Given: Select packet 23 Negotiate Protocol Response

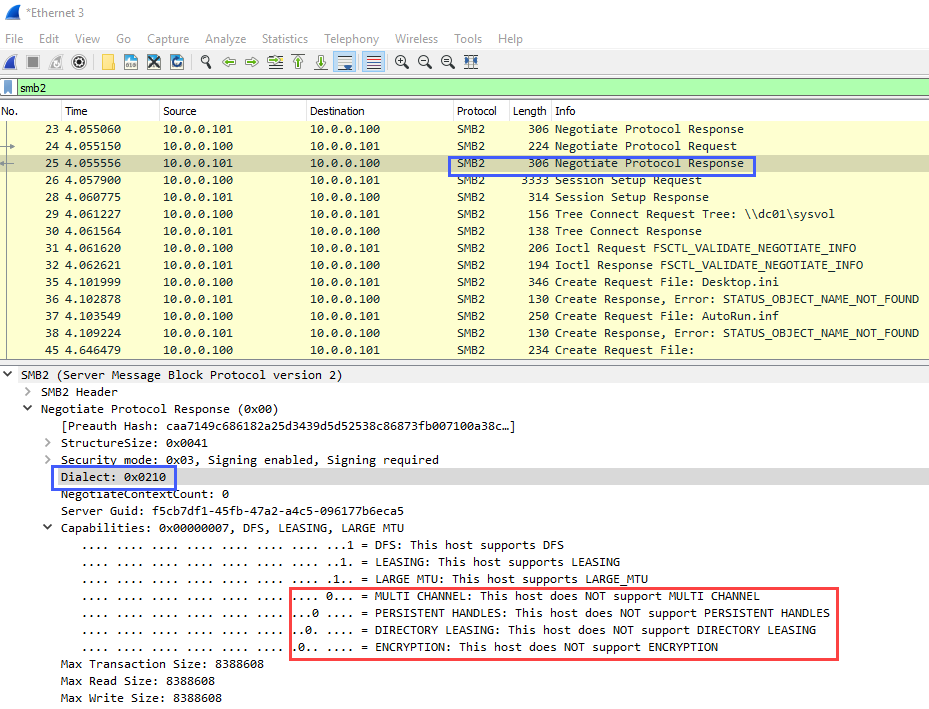Looking at the screenshot, I should tap(464, 129).
